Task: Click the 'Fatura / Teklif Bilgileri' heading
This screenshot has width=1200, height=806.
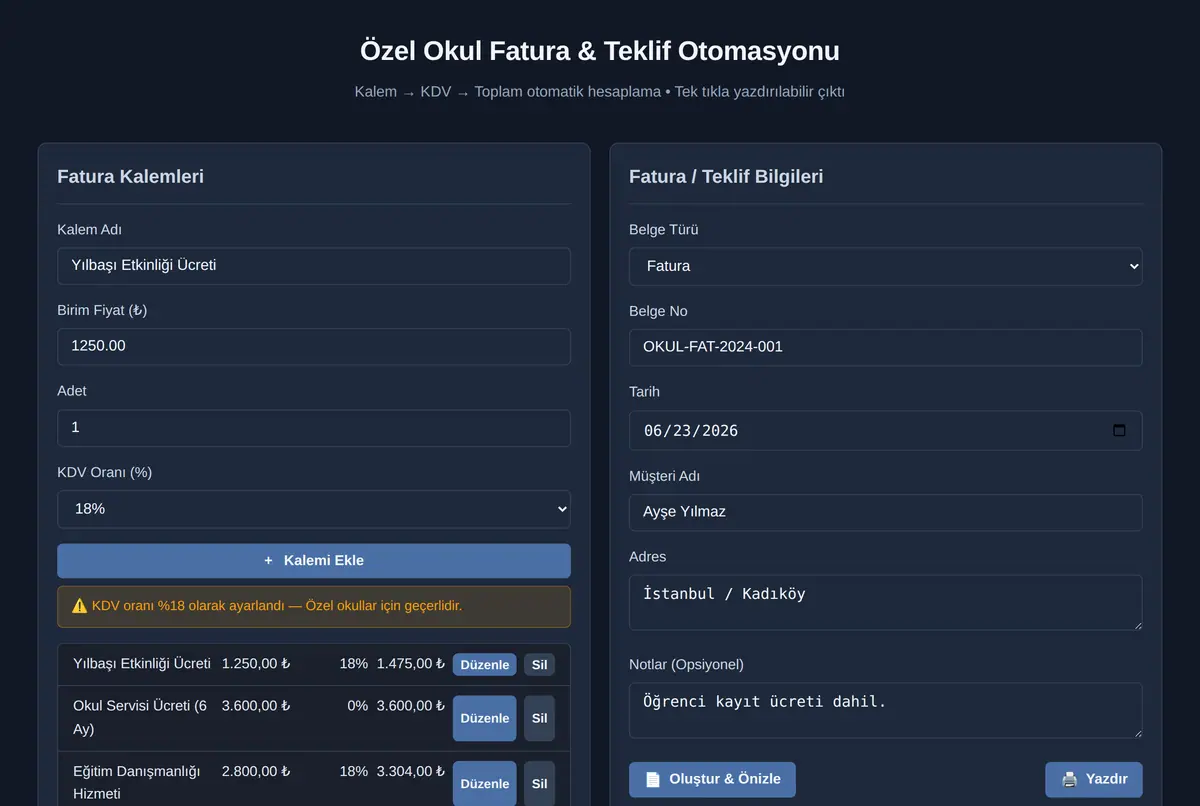Action: [x=726, y=177]
